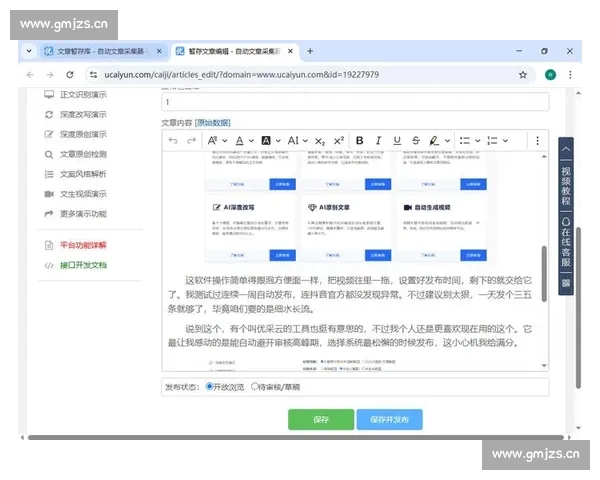Expand the bulleted list style dropdown

click(478, 141)
